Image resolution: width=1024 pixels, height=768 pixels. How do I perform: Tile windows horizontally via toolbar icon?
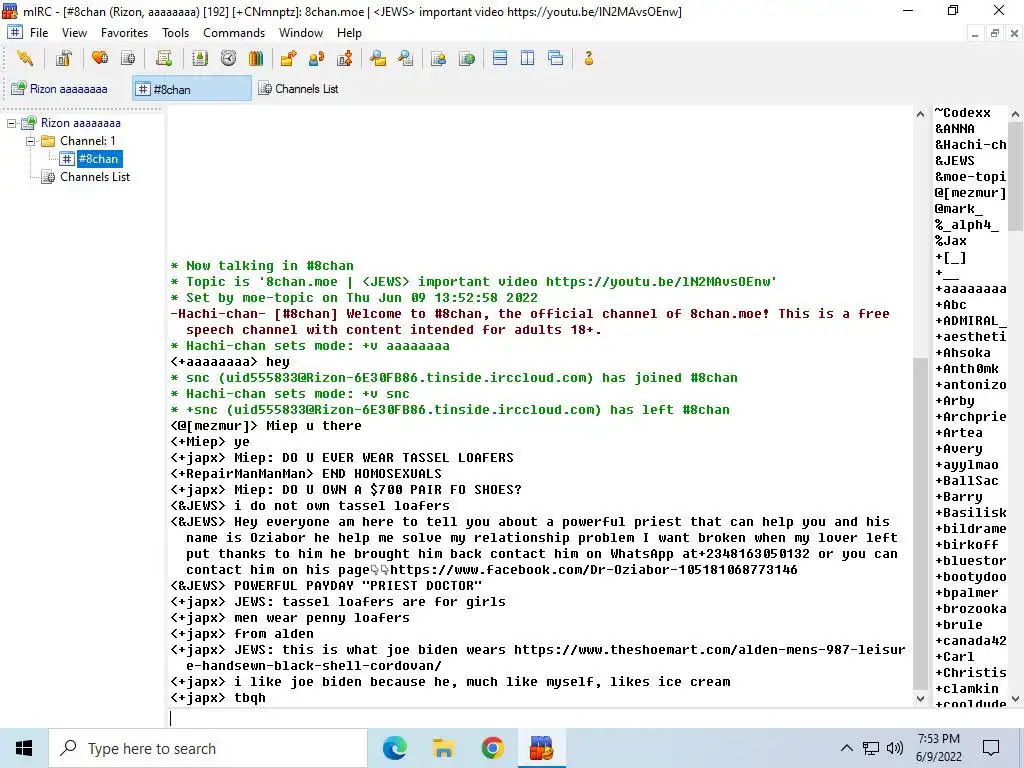pyautogui.click(x=500, y=59)
